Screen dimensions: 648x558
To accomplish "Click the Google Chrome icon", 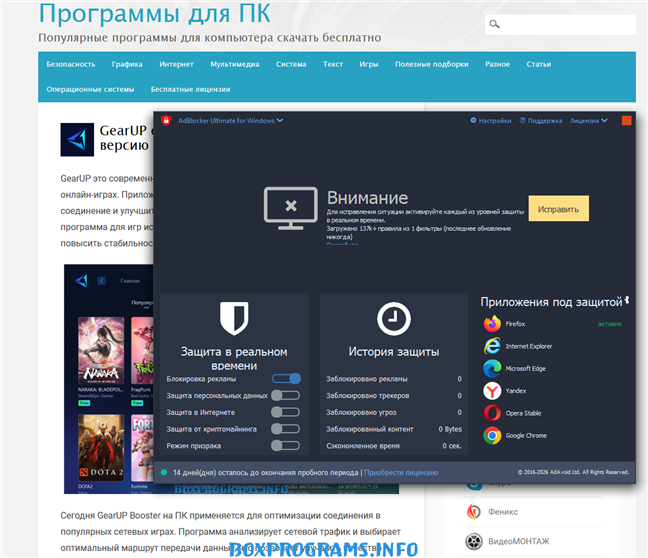I will pyautogui.click(x=492, y=435).
